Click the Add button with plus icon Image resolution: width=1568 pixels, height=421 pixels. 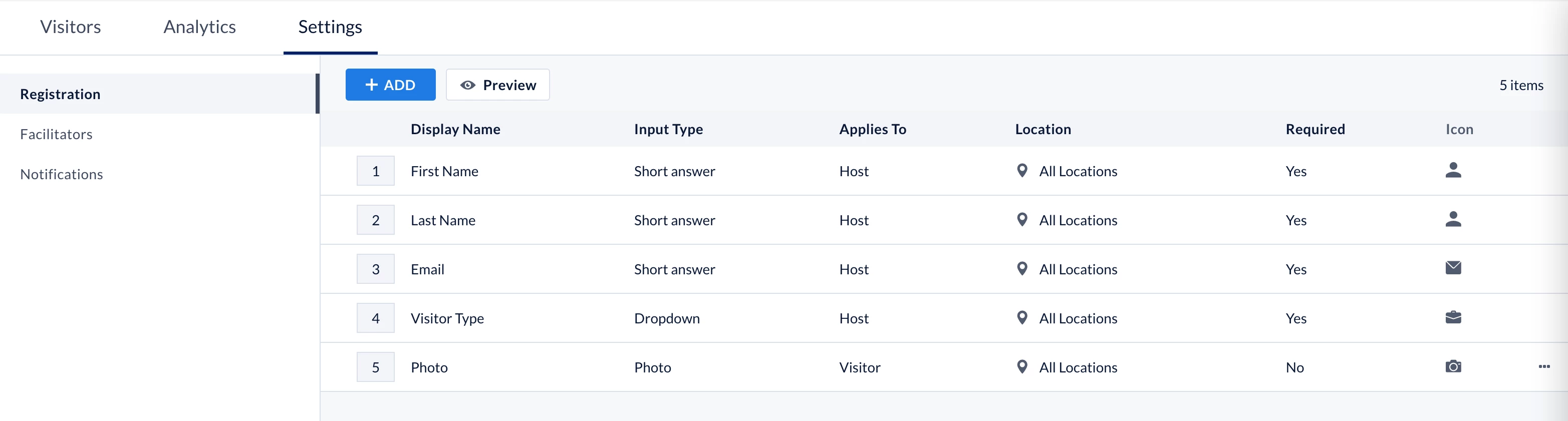(390, 85)
